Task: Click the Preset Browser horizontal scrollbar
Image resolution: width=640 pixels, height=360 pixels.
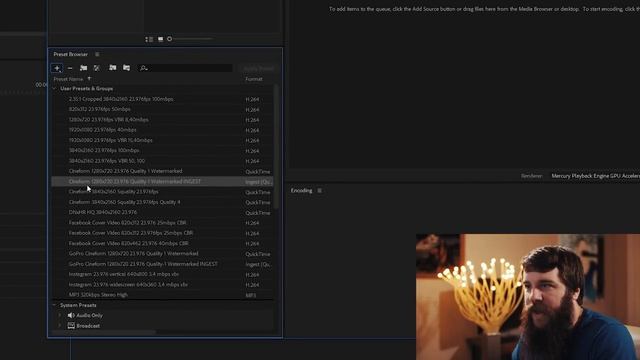Action: (104, 332)
